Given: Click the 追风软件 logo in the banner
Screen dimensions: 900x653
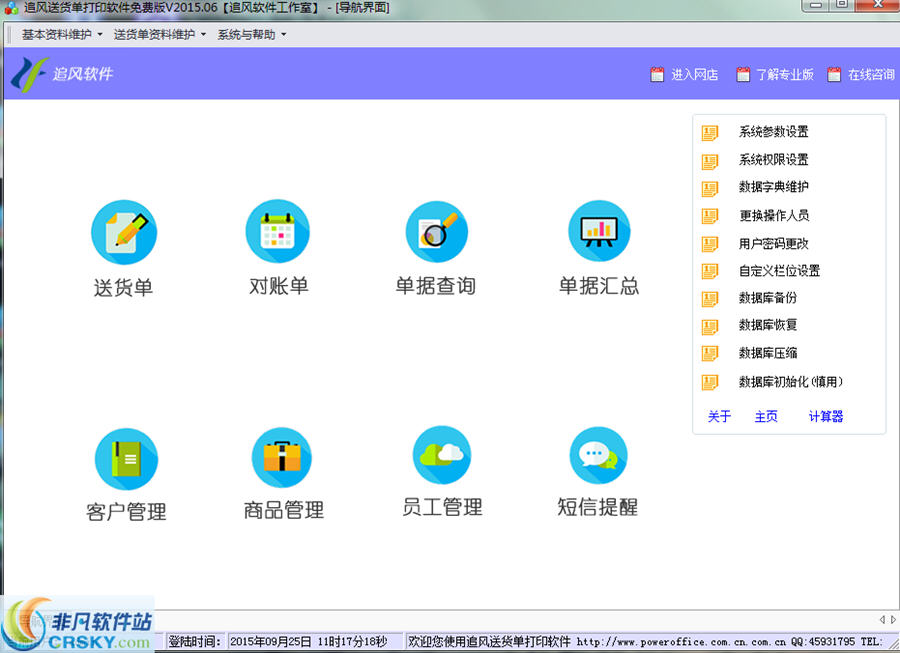Looking at the screenshot, I should [x=62, y=75].
